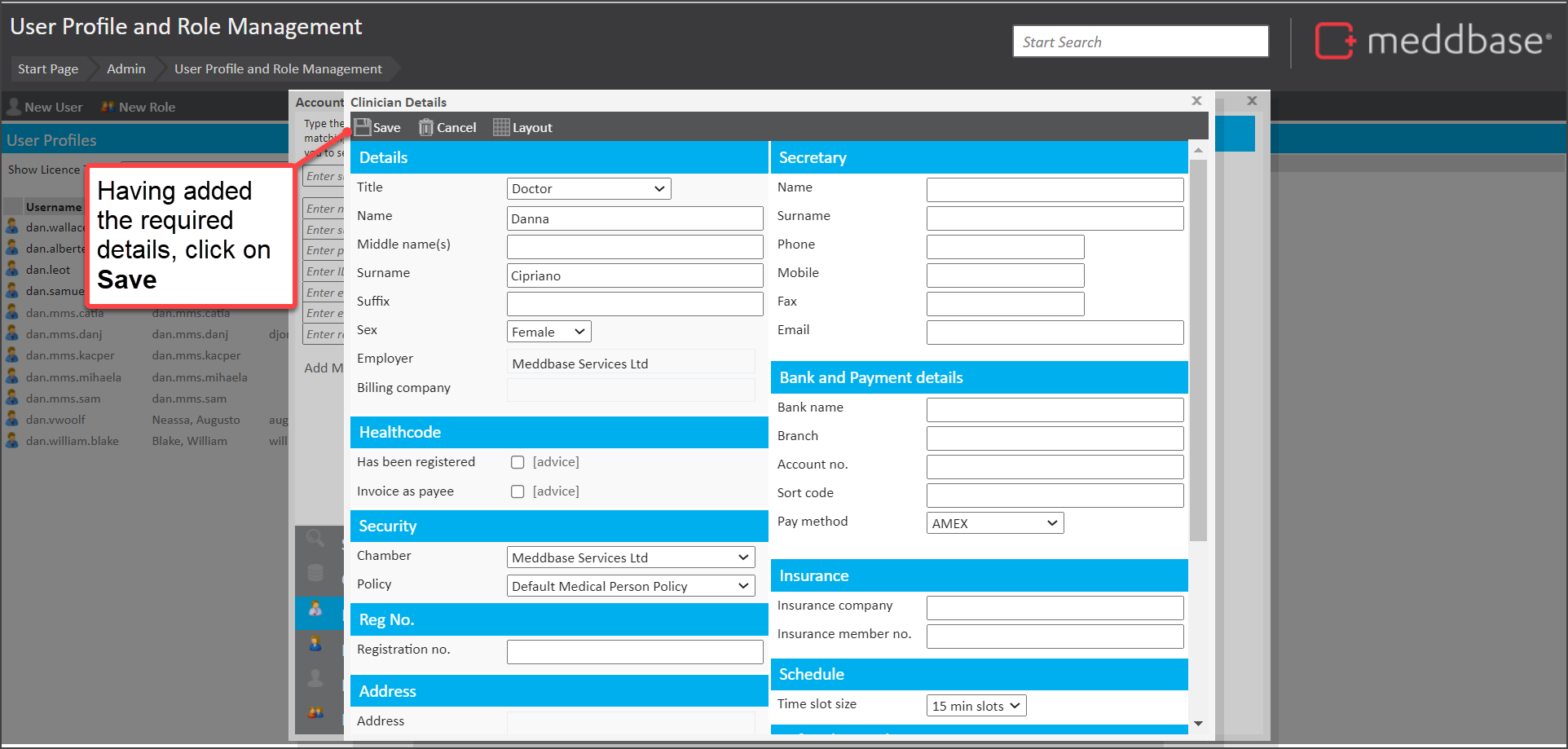Open the Time slot size dropdown

click(976, 706)
